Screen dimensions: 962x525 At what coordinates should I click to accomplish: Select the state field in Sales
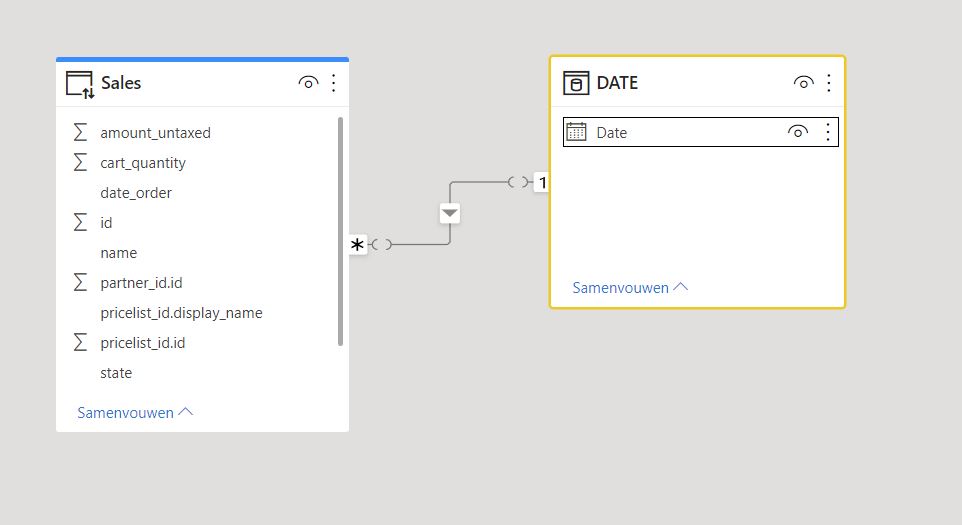pyautogui.click(x=116, y=373)
